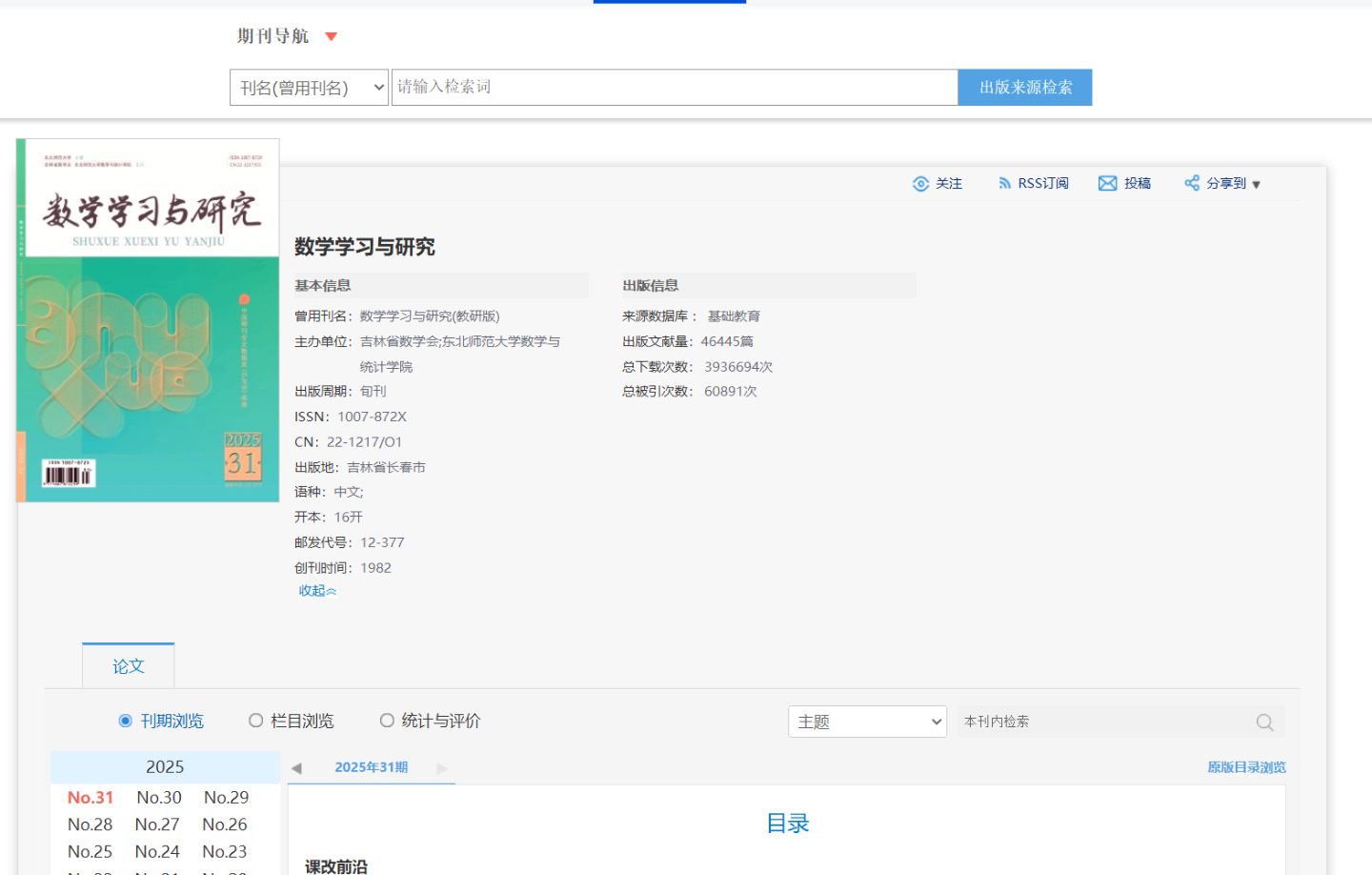Click the RSS subscription feed icon
The image size is (1372, 875).
1004,184
